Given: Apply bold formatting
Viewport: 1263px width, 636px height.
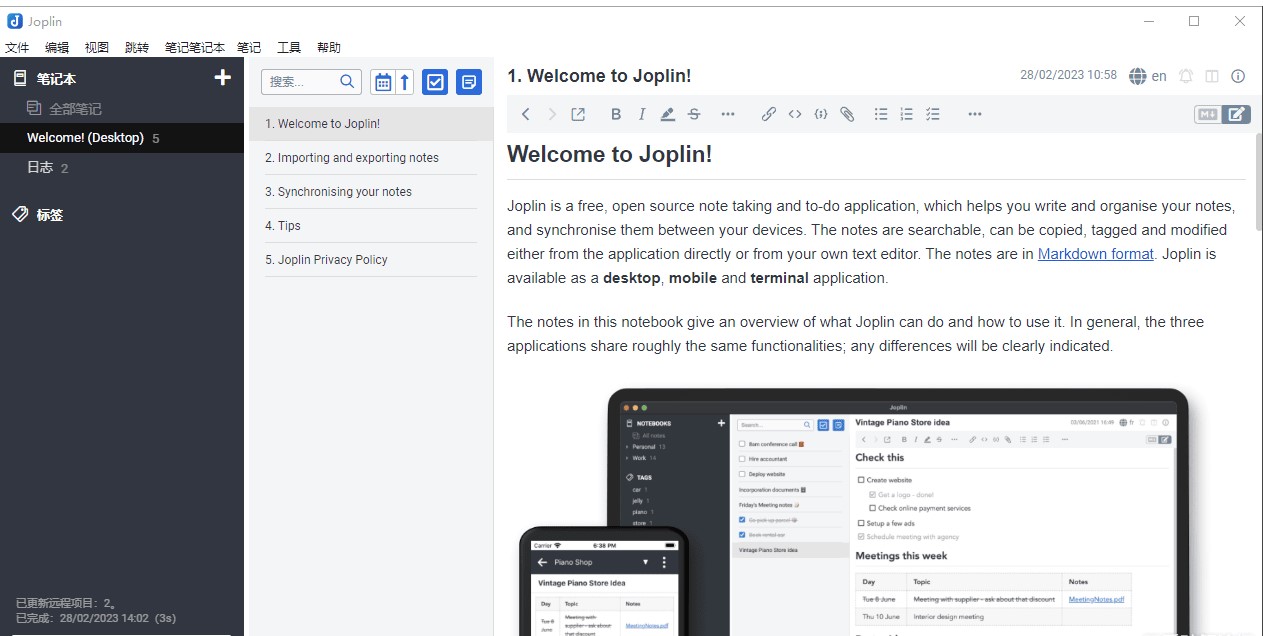Looking at the screenshot, I should pyautogui.click(x=616, y=114).
